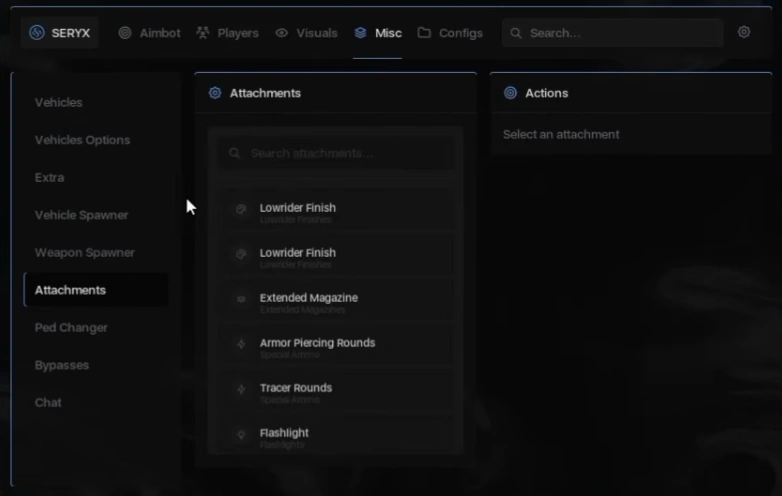Click the Aimbot target icon

[x=125, y=33]
